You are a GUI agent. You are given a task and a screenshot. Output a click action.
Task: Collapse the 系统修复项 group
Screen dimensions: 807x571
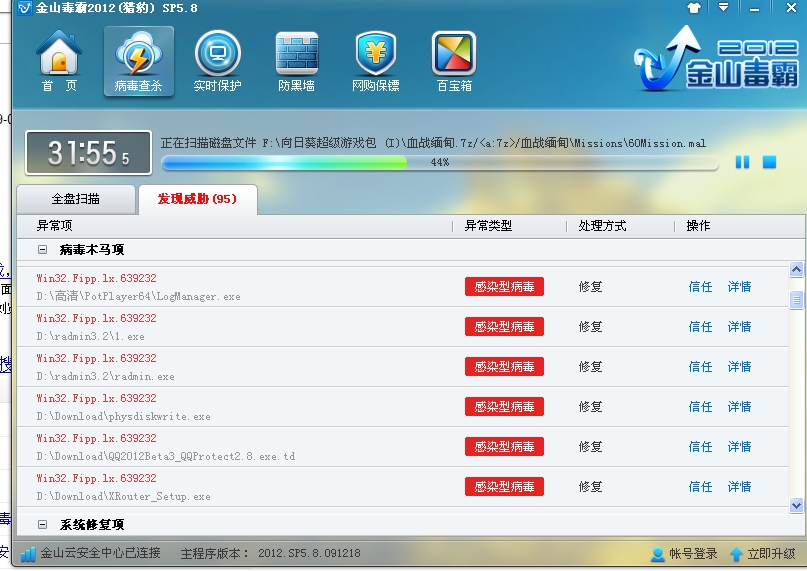pyautogui.click(x=43, y=525)
